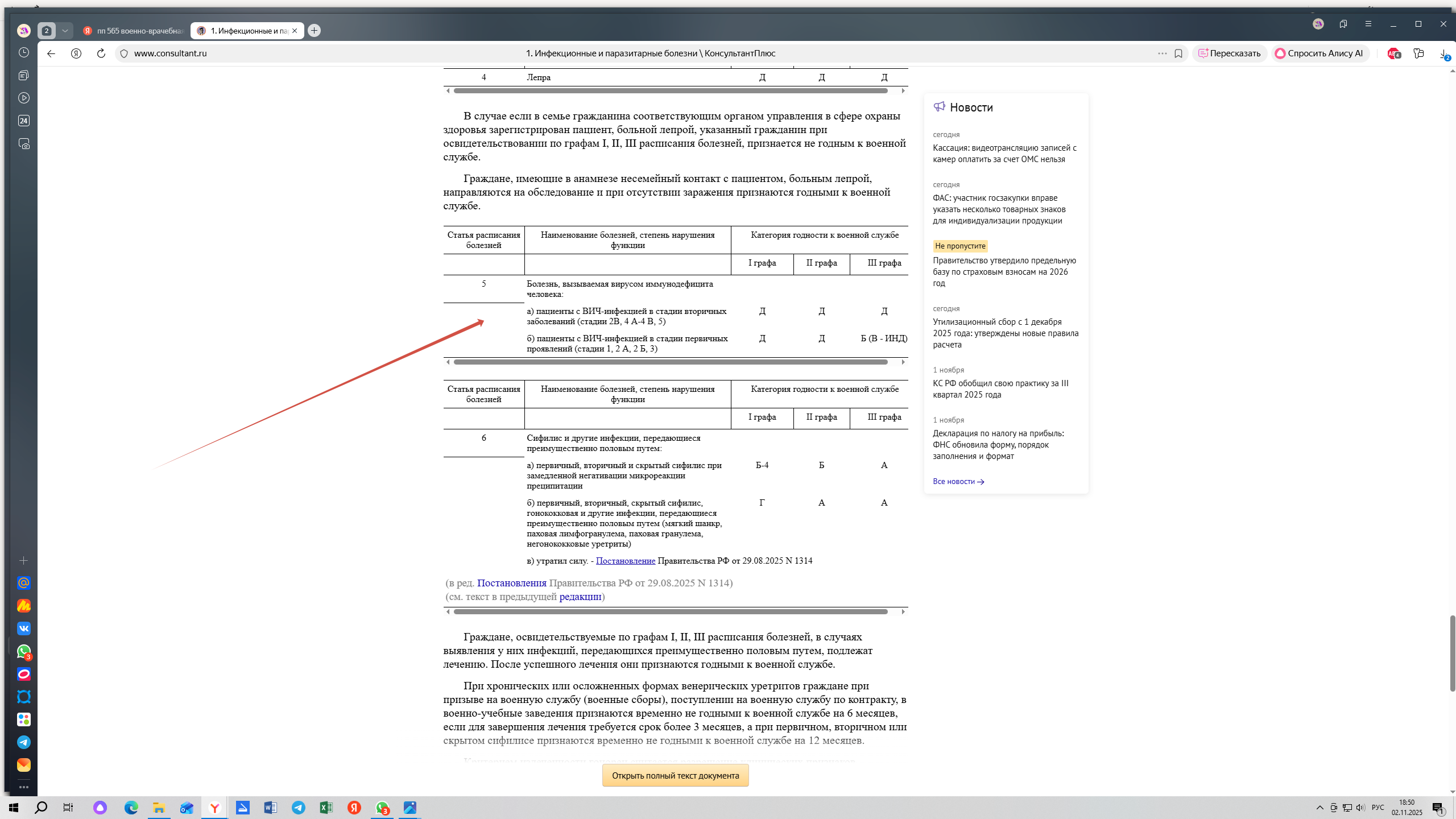Open browser main hamburger menu
The image size is (1456, 819).
1368,24
